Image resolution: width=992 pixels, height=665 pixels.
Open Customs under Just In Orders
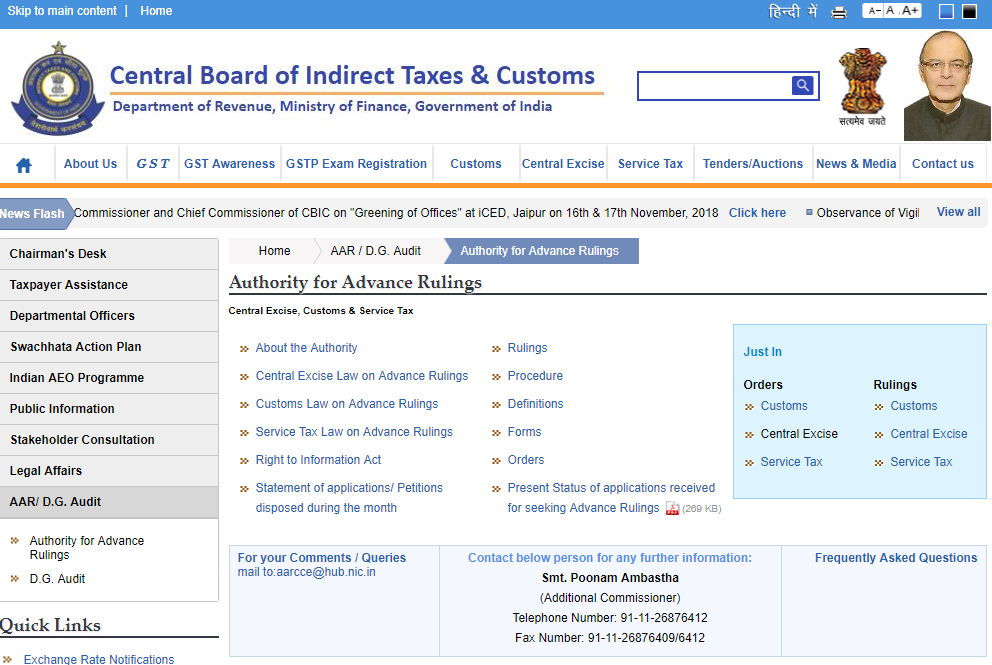point(784,406)
